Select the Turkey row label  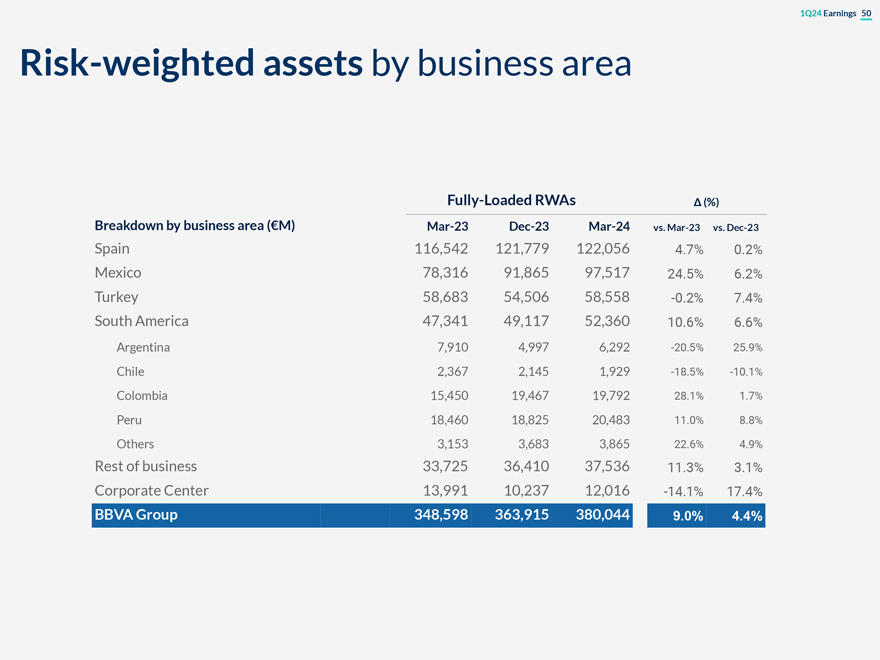click(x=116, y=297)
